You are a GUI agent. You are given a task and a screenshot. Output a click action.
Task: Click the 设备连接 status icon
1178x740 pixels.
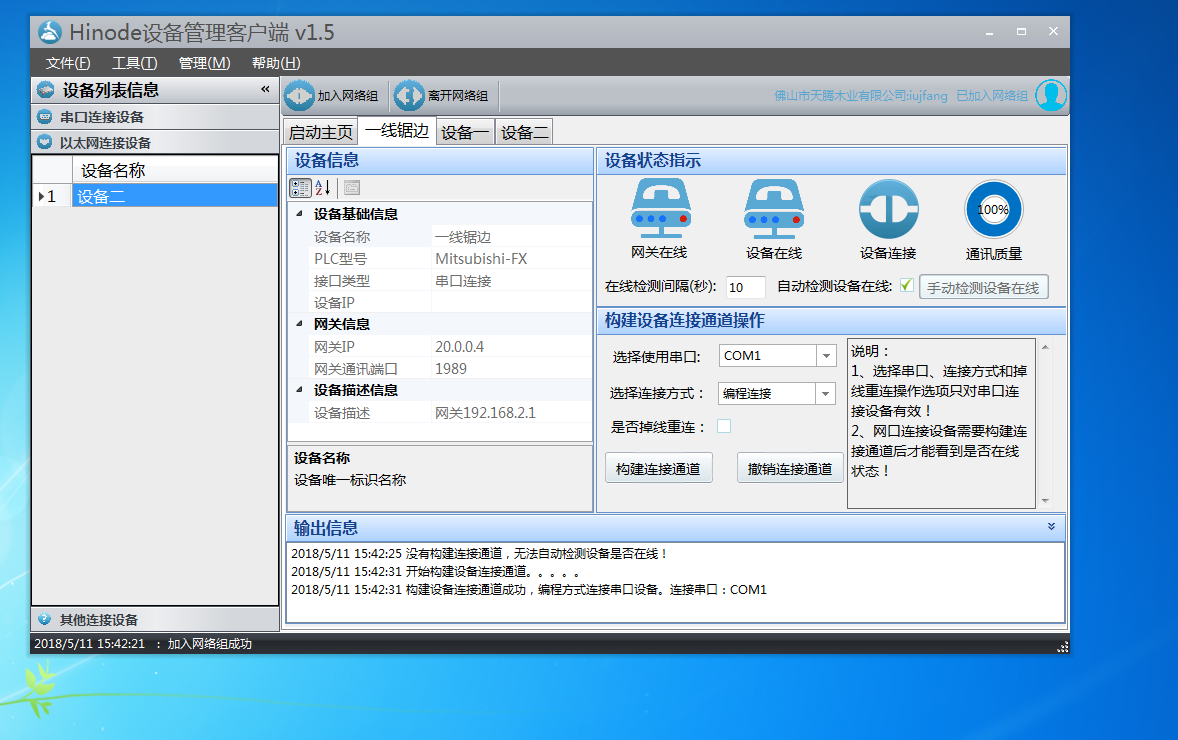(888, 209)
